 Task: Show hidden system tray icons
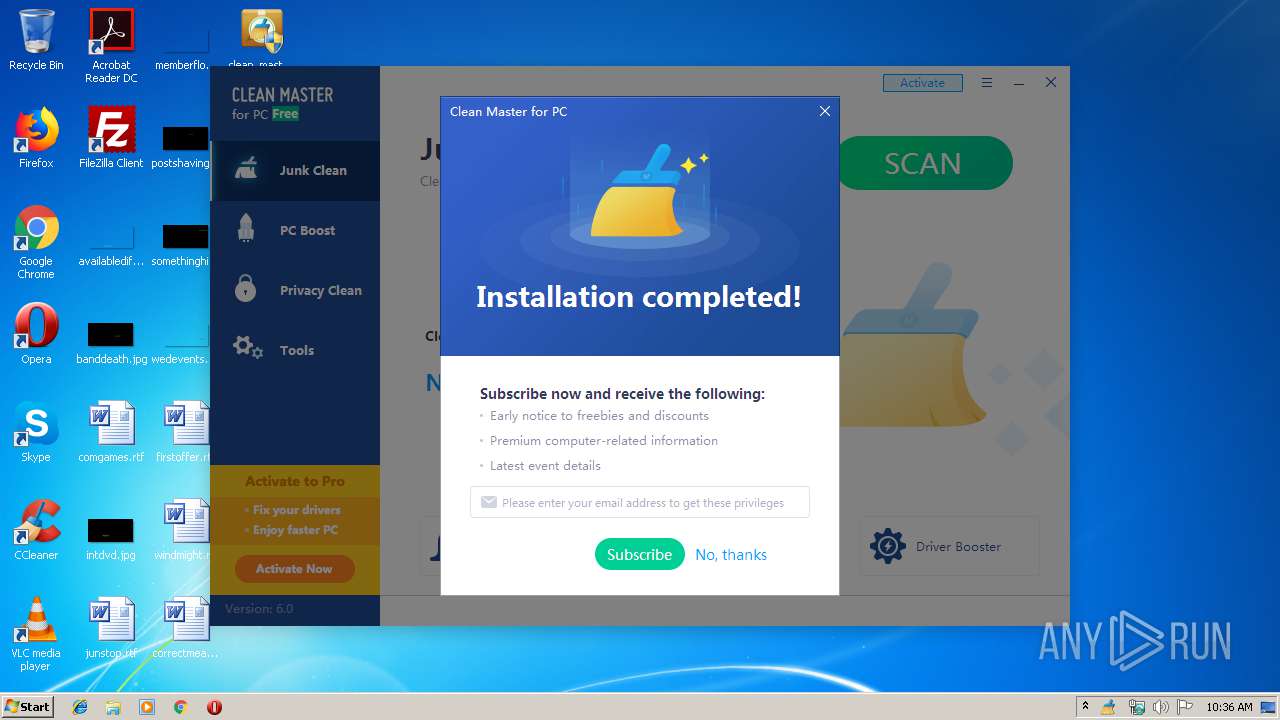[x=1085, y=706]
